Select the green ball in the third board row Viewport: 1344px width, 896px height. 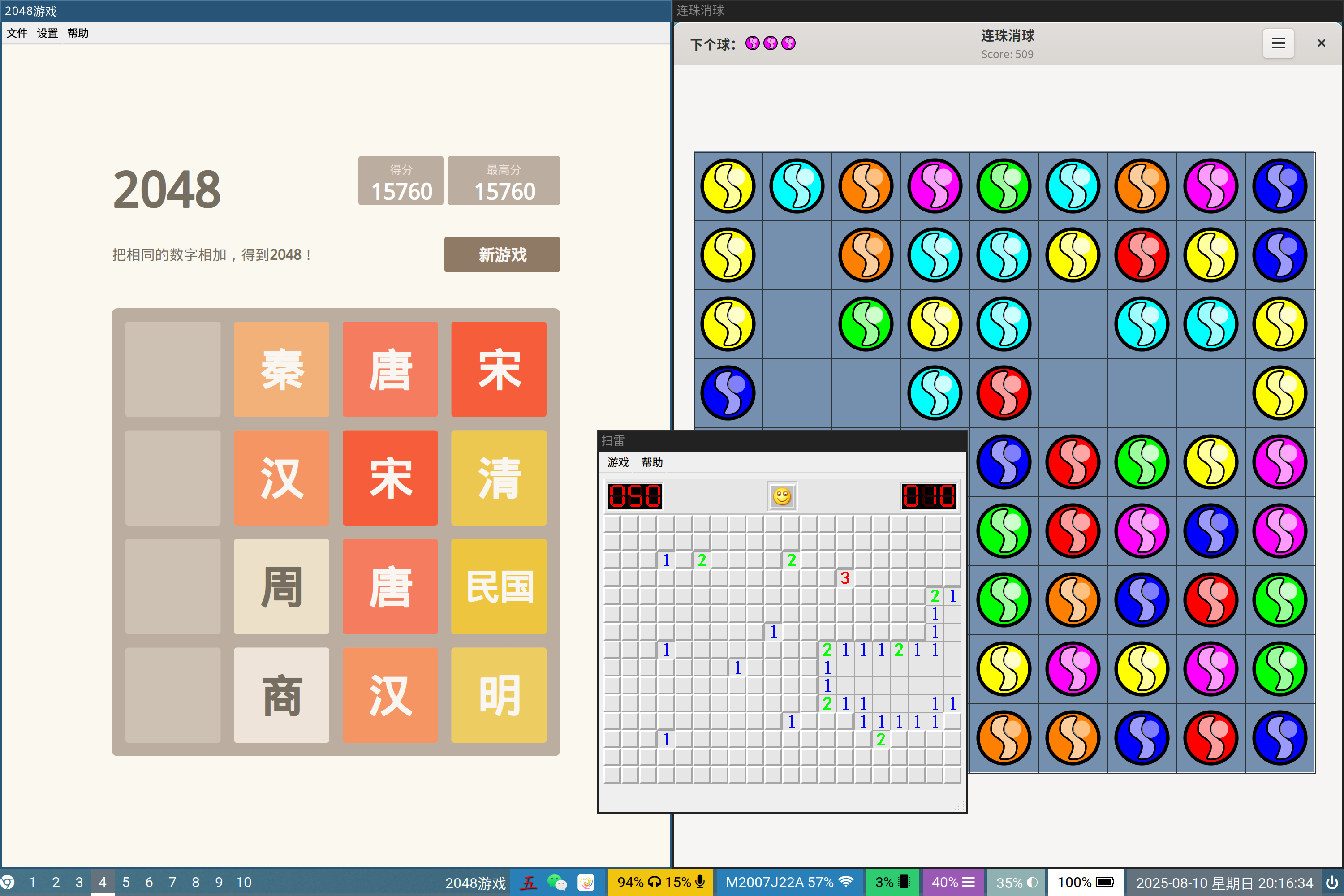point(866,324)
